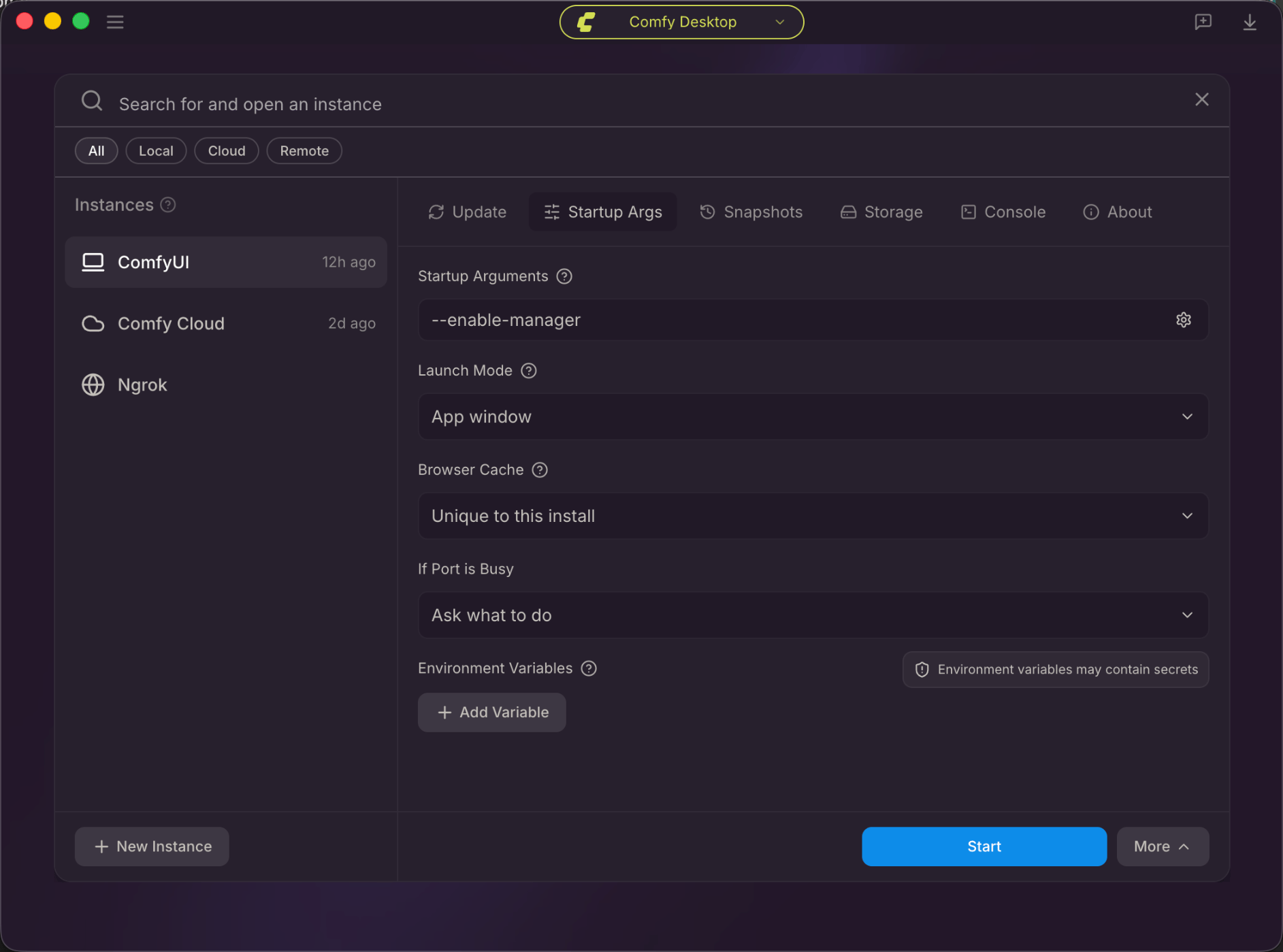
Task: Select the Comfy Cloud instance
Action: coord(226,323)
